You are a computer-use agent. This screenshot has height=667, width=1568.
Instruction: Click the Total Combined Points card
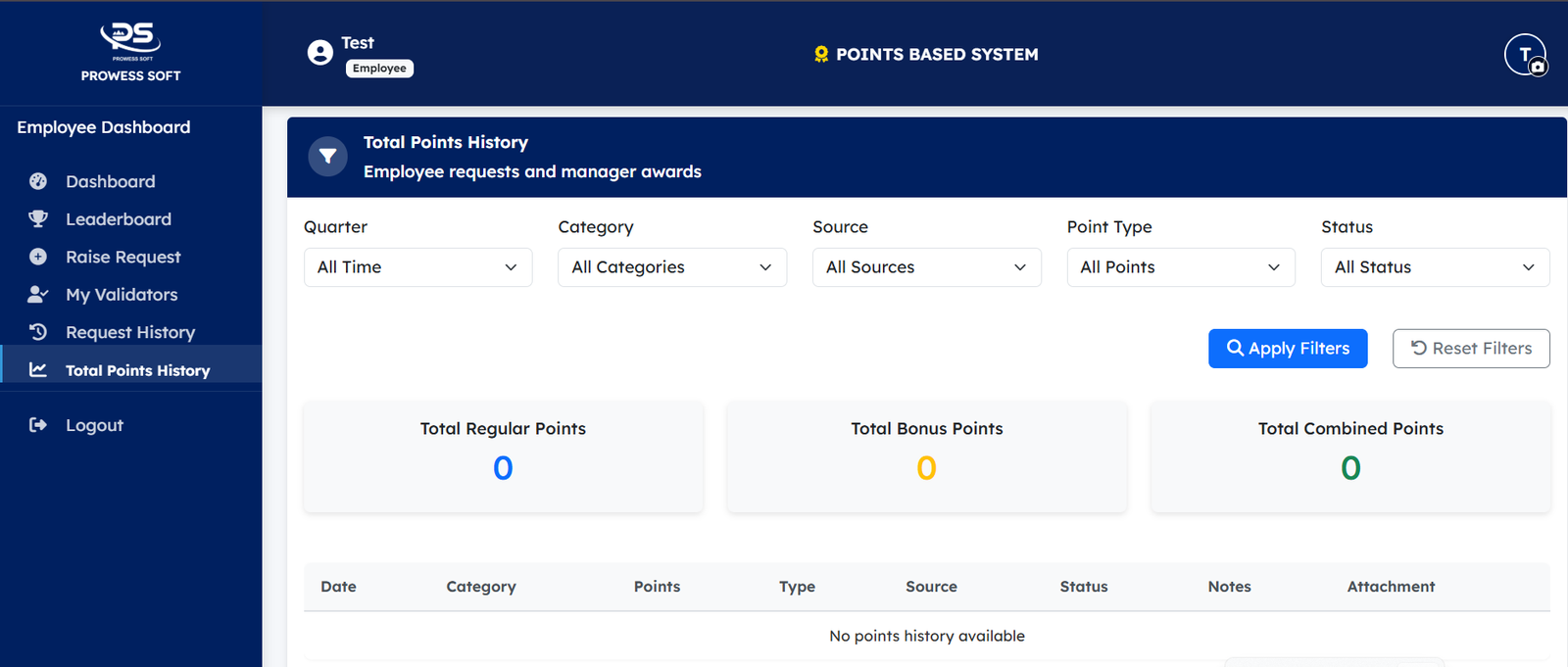[x=1349, y=456]
